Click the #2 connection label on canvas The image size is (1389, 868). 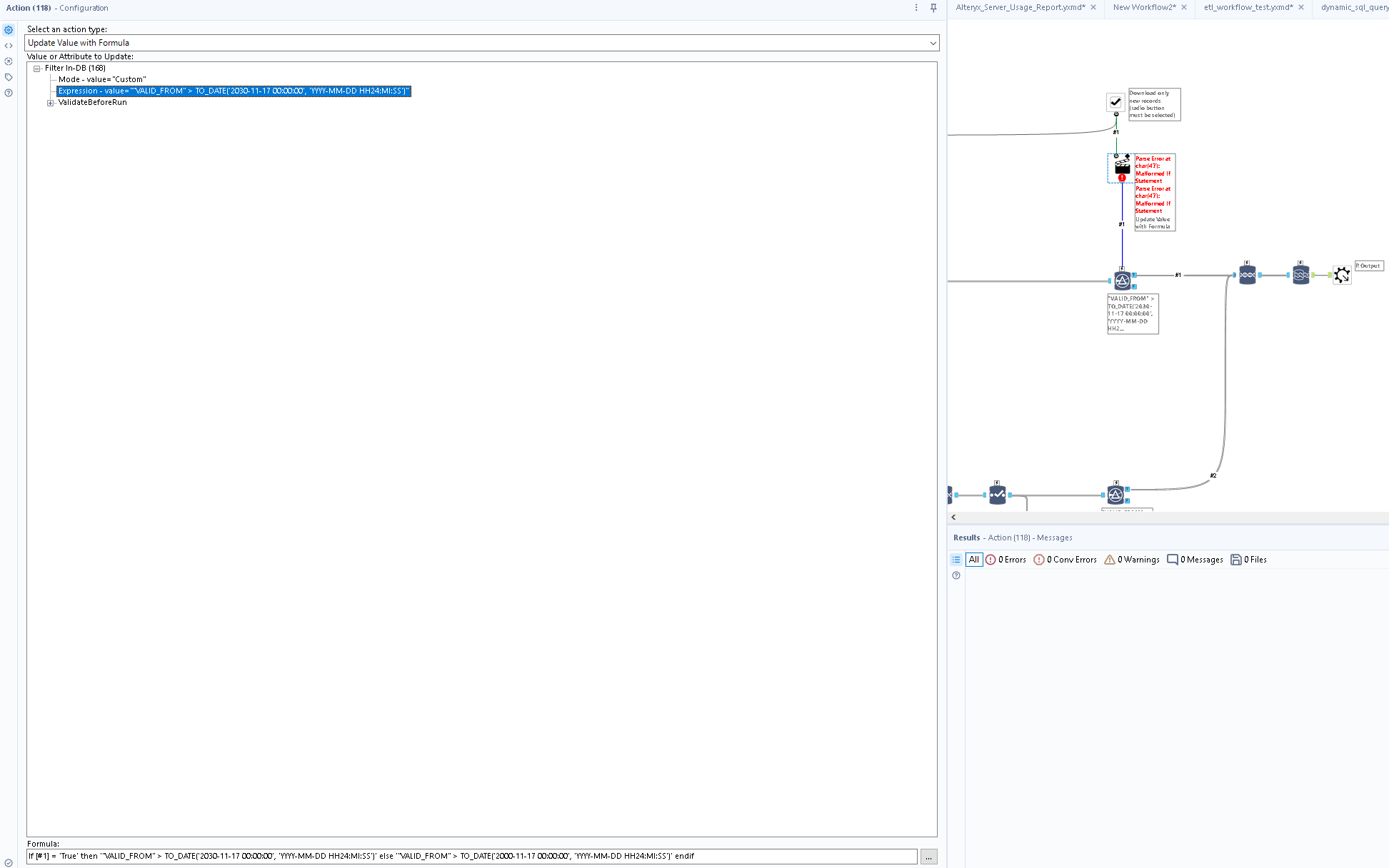pos(1213,475)
